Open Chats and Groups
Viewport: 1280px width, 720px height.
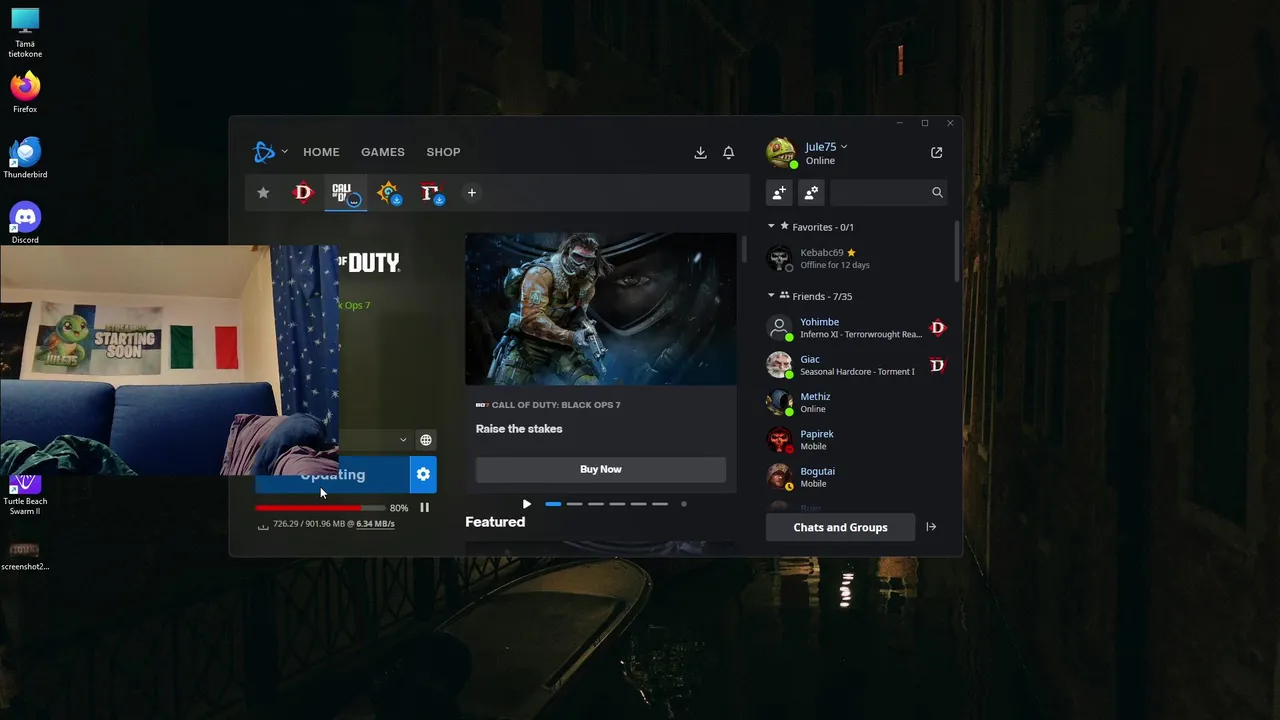click(840, 527)
